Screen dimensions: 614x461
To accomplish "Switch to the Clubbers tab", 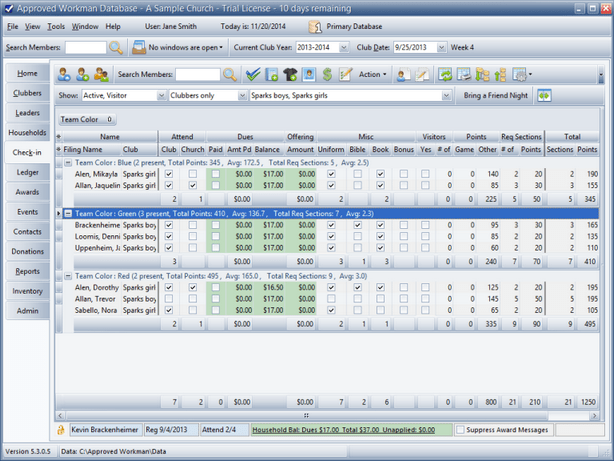I will click(x=27, y=93).
